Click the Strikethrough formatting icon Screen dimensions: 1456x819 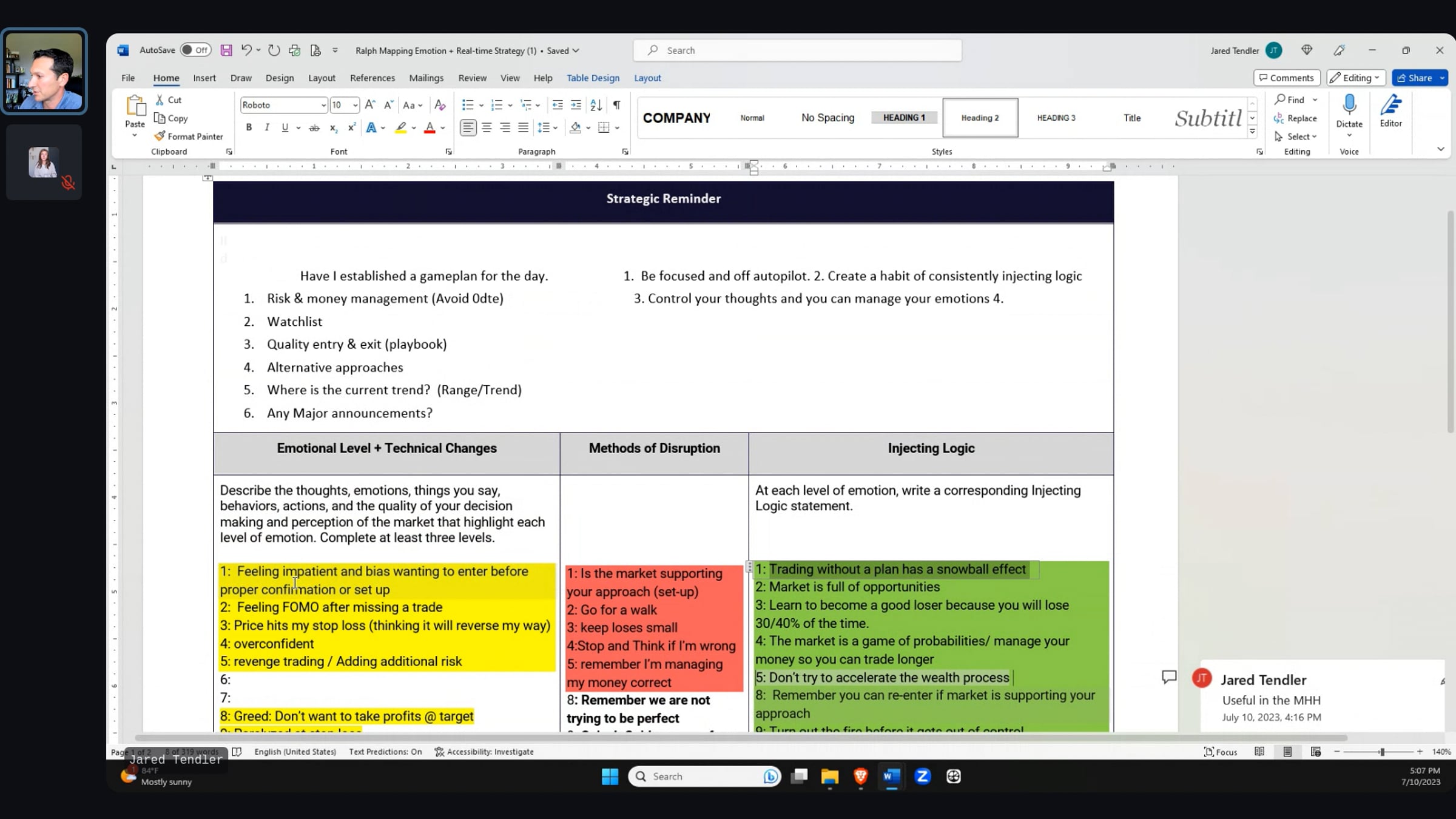click(x=314, y=127)
